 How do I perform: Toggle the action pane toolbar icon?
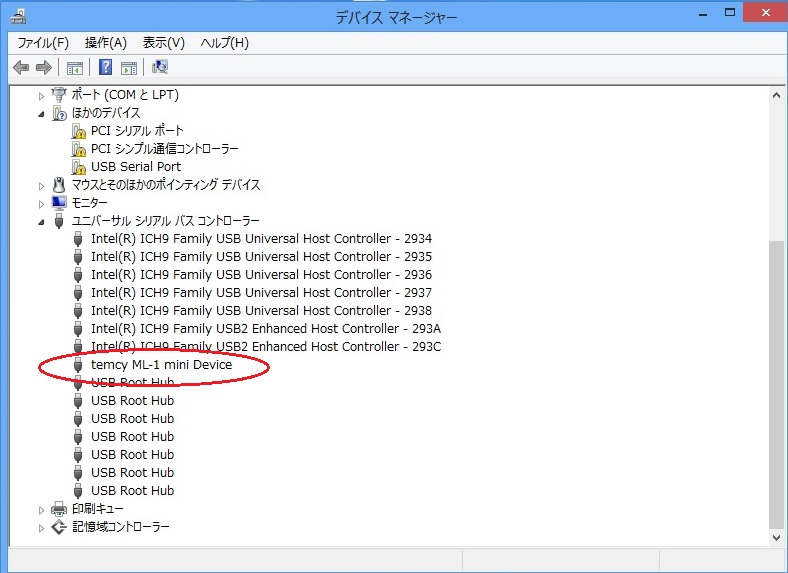(129, 67)
